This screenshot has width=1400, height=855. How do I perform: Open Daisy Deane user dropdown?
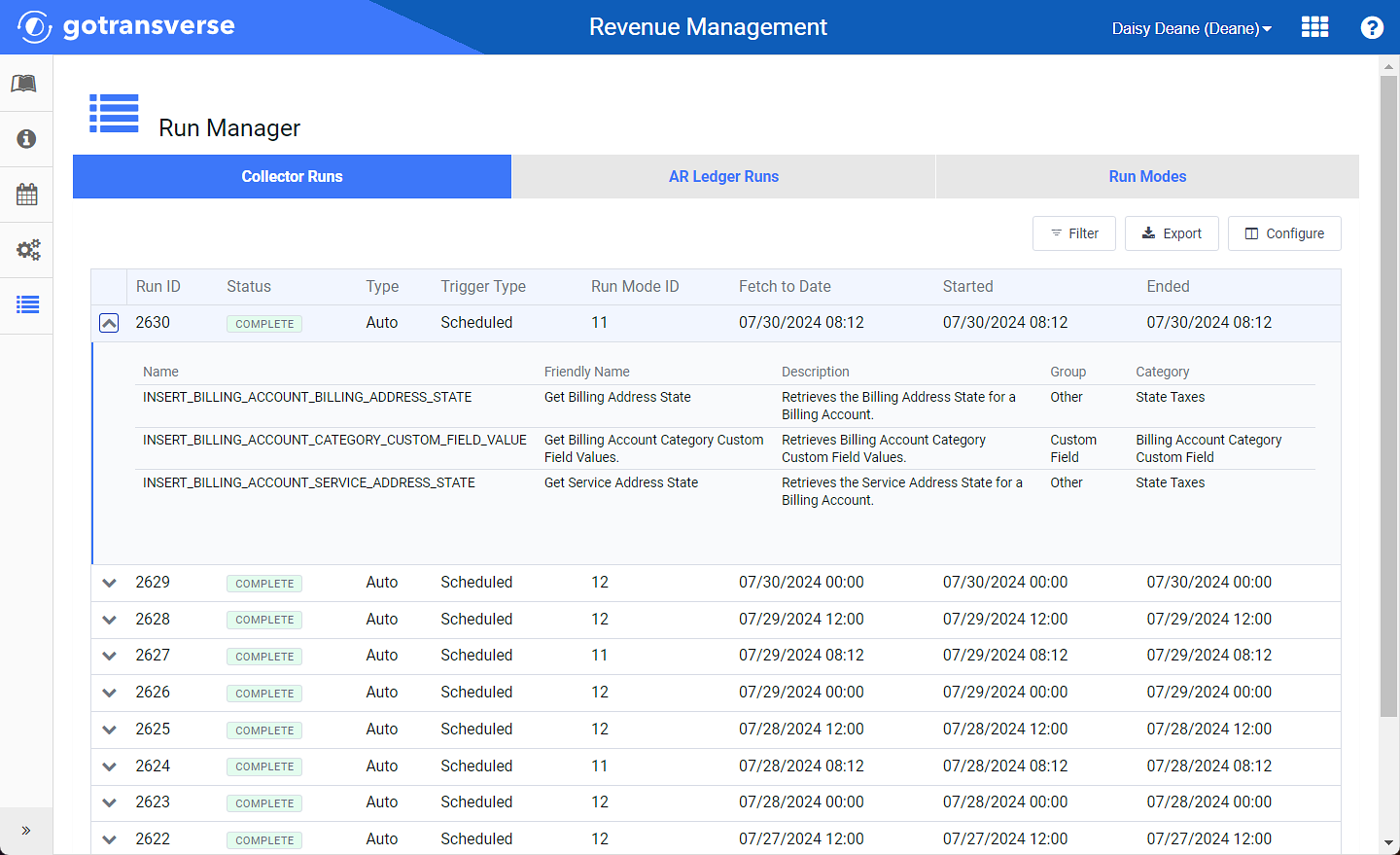[x=1191, y=28]
